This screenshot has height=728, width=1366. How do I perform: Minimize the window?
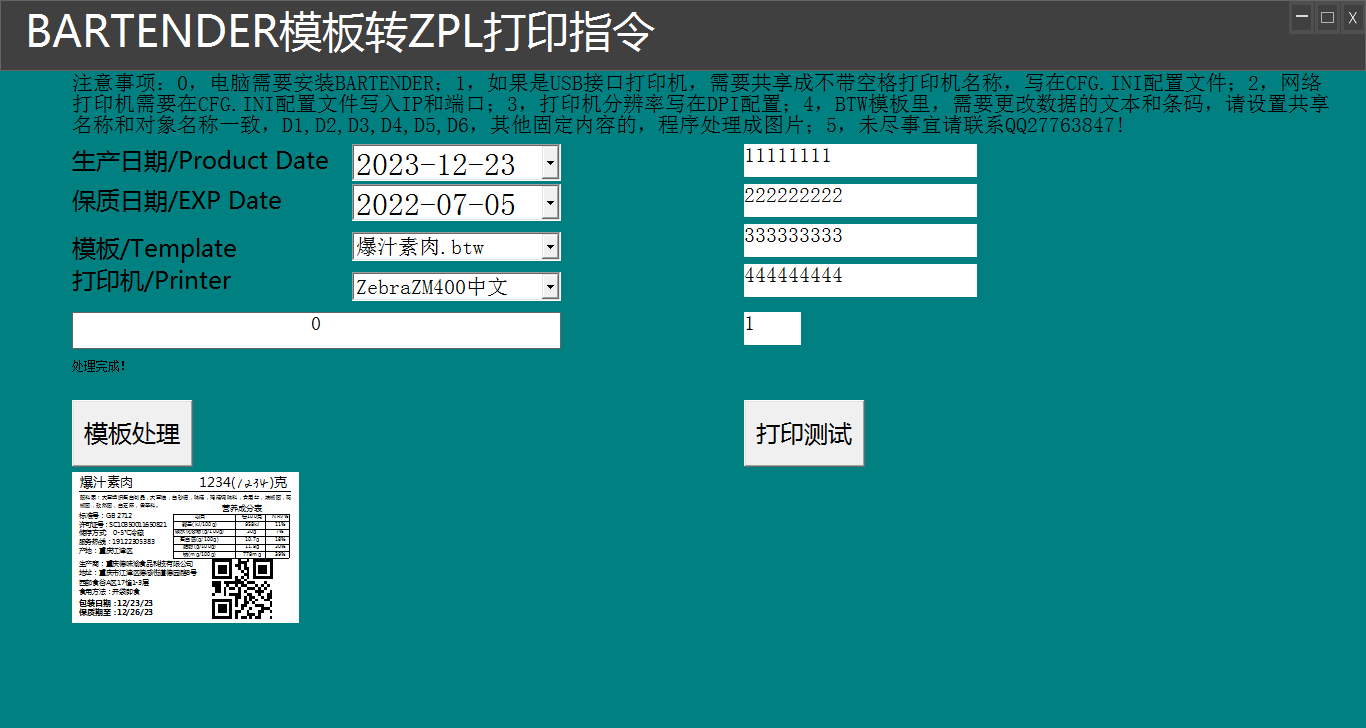point(1302,17)
